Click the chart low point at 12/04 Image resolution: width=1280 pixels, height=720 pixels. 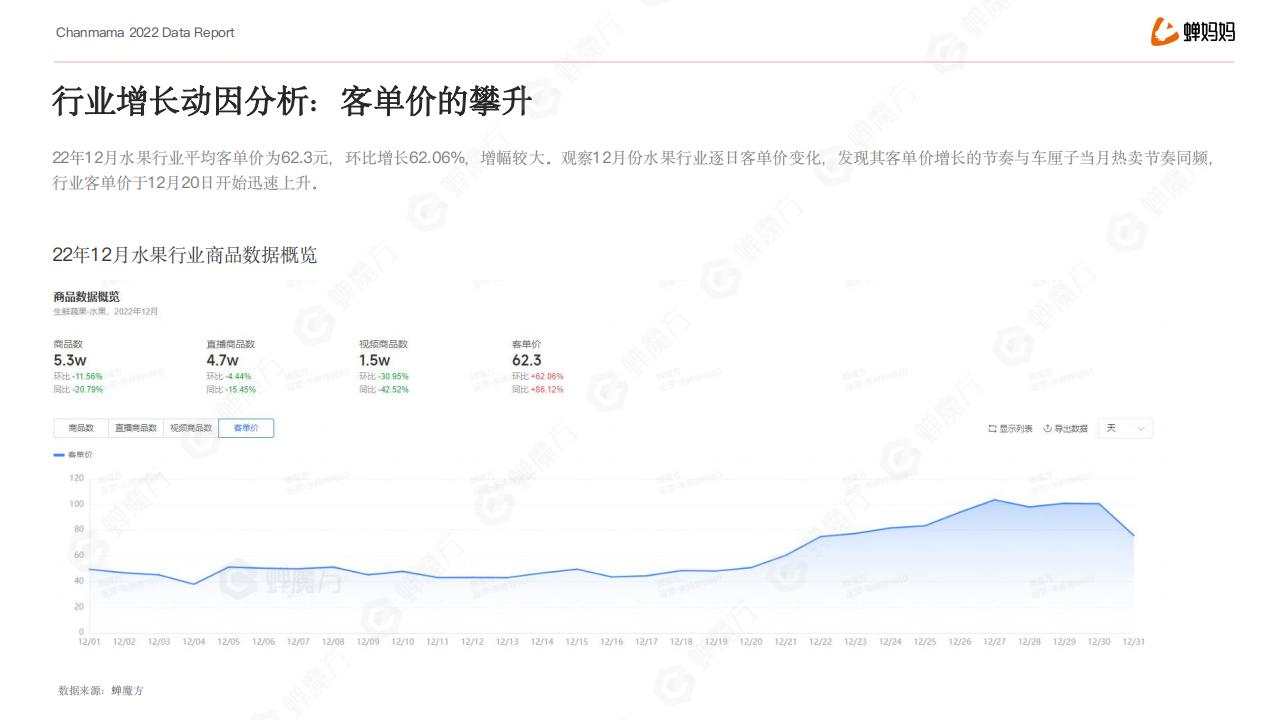194,584
